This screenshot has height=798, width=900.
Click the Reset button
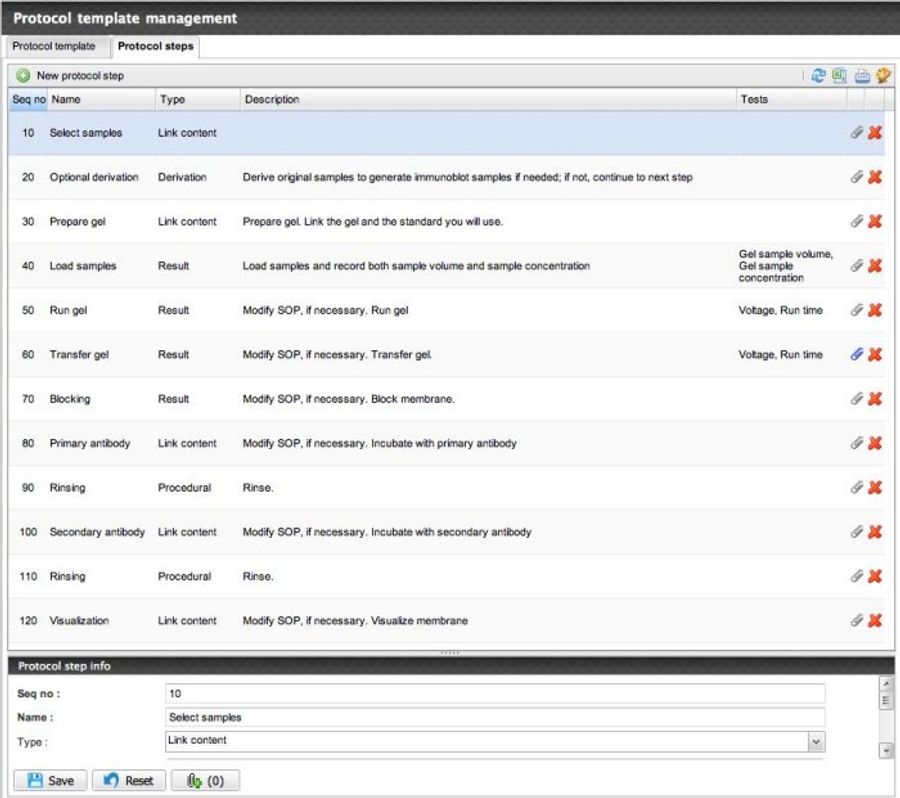click(x=128, y=780)
